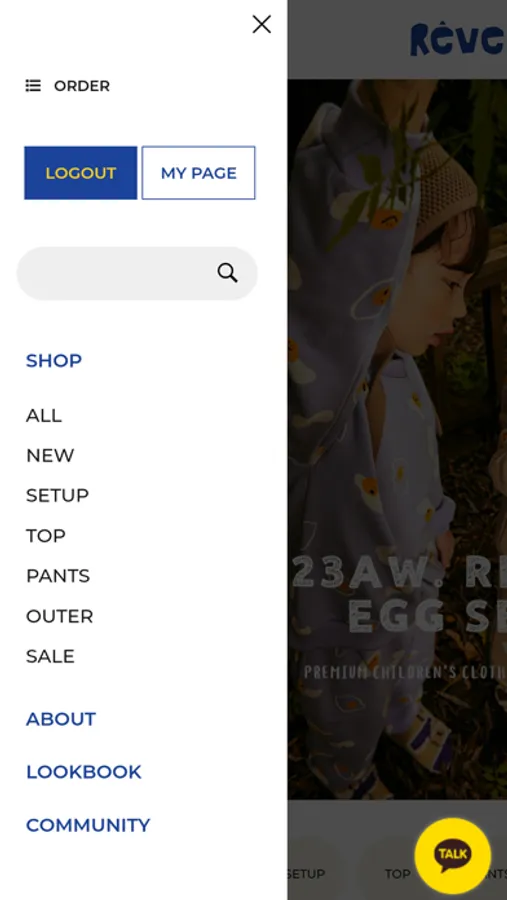Select the NEW category
The height and width of the screenshot is (900, 507).
[x=50, y=455]
